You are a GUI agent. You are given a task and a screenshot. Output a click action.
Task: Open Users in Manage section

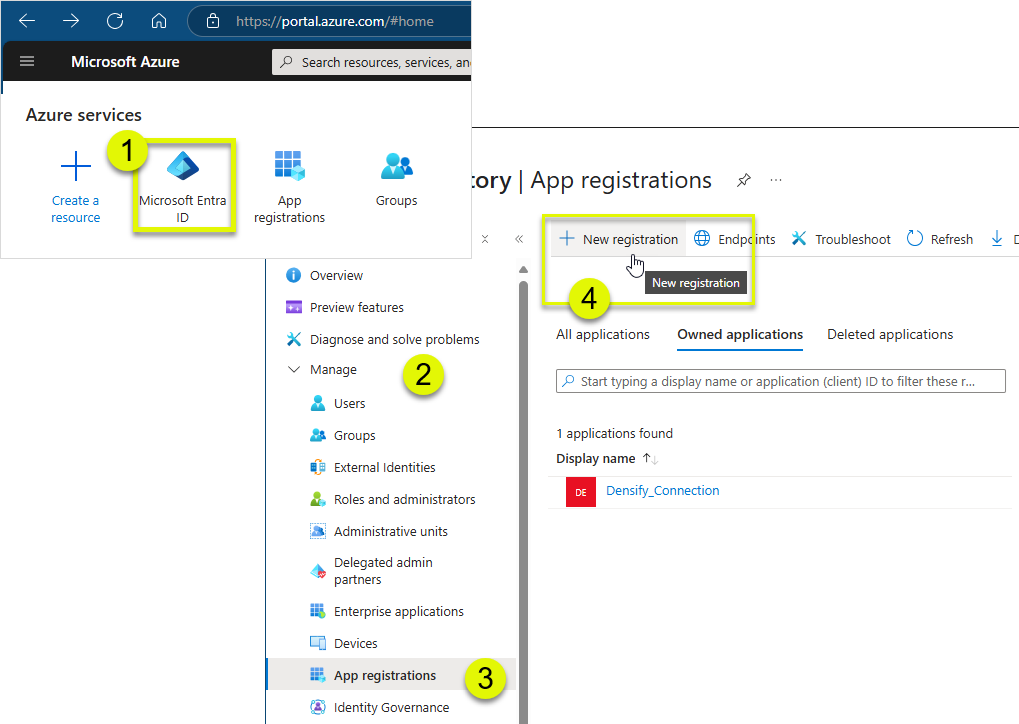coord(349,404)
